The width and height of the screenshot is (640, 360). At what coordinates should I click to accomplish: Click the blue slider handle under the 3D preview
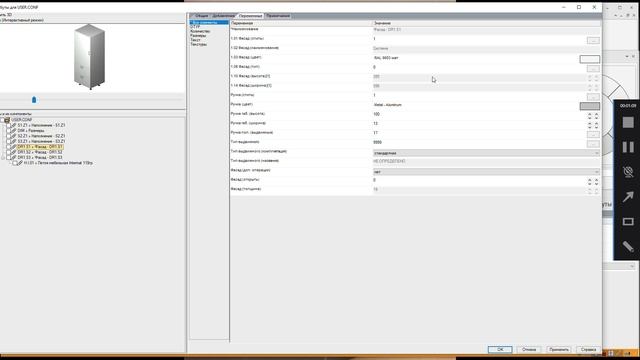pyautogui.click(x=34, y=100)
